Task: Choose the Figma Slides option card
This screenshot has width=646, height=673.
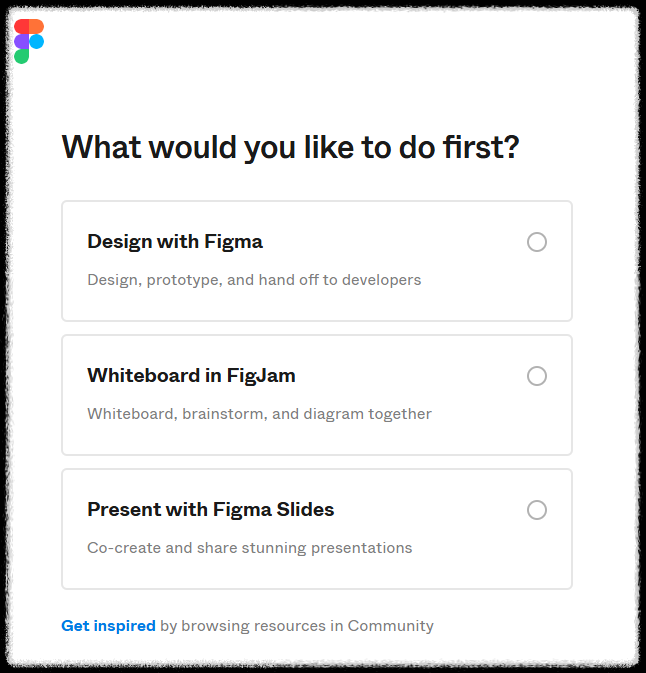Action: [x=317, y=529]
